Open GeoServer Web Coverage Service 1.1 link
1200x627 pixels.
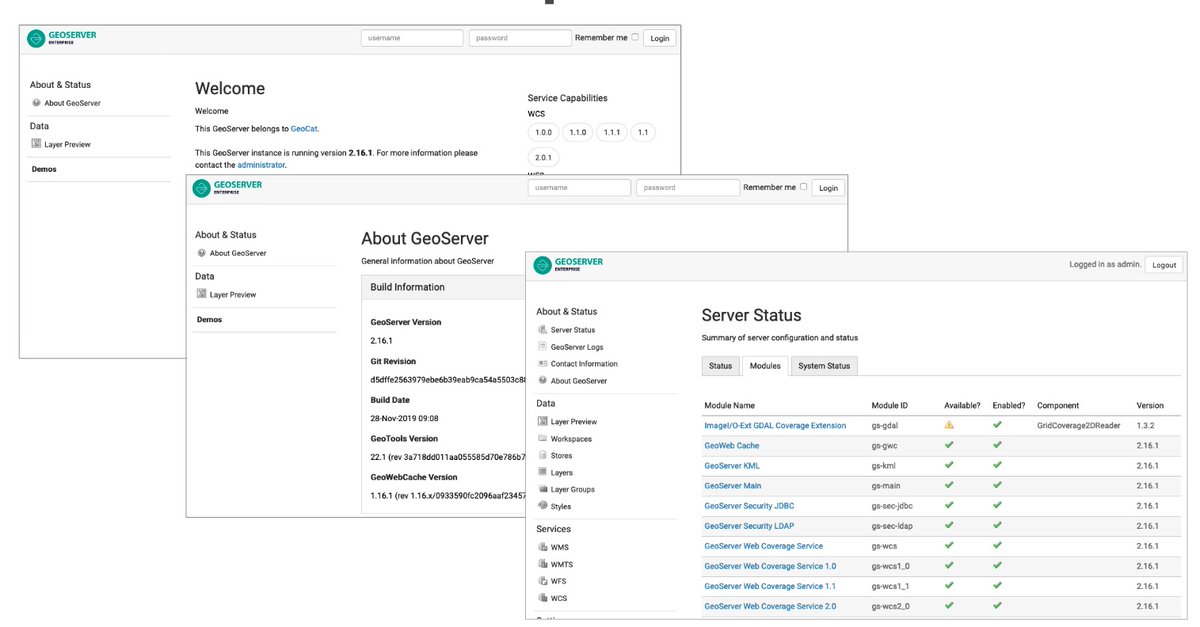coord(770,586)
